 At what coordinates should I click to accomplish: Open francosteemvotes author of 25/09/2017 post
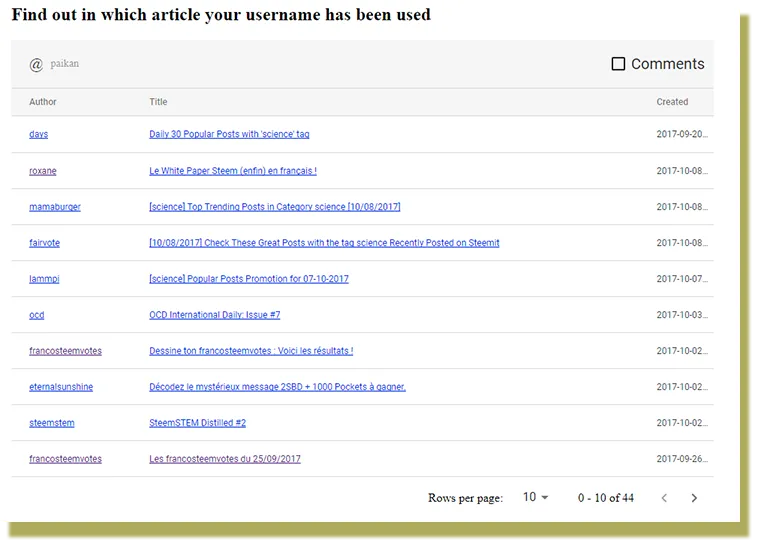65,459
